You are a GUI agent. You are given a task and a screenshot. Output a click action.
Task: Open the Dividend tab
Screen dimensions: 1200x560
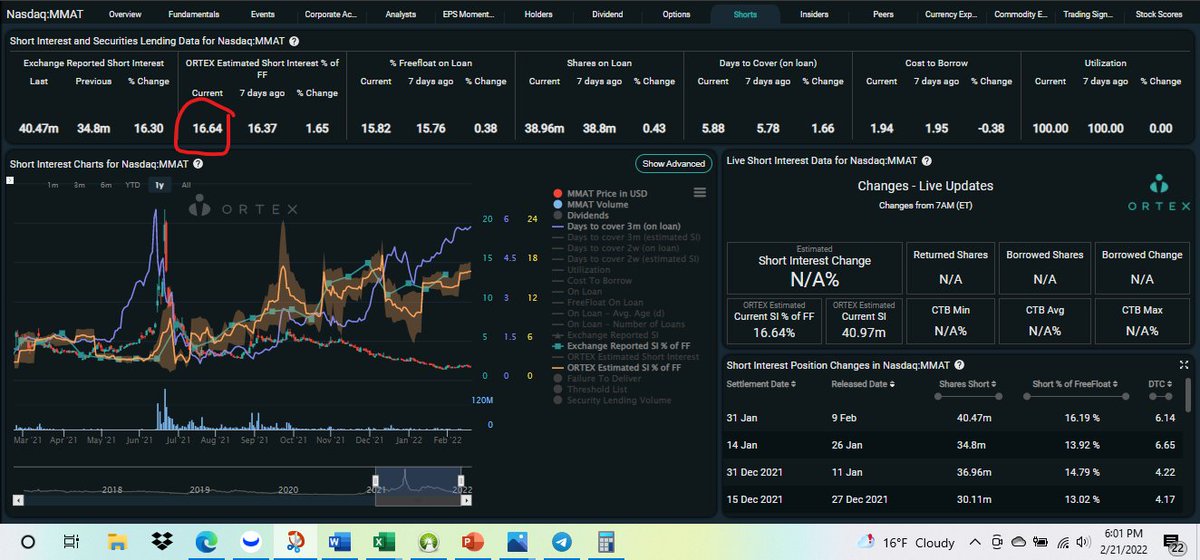coord(607,15)
